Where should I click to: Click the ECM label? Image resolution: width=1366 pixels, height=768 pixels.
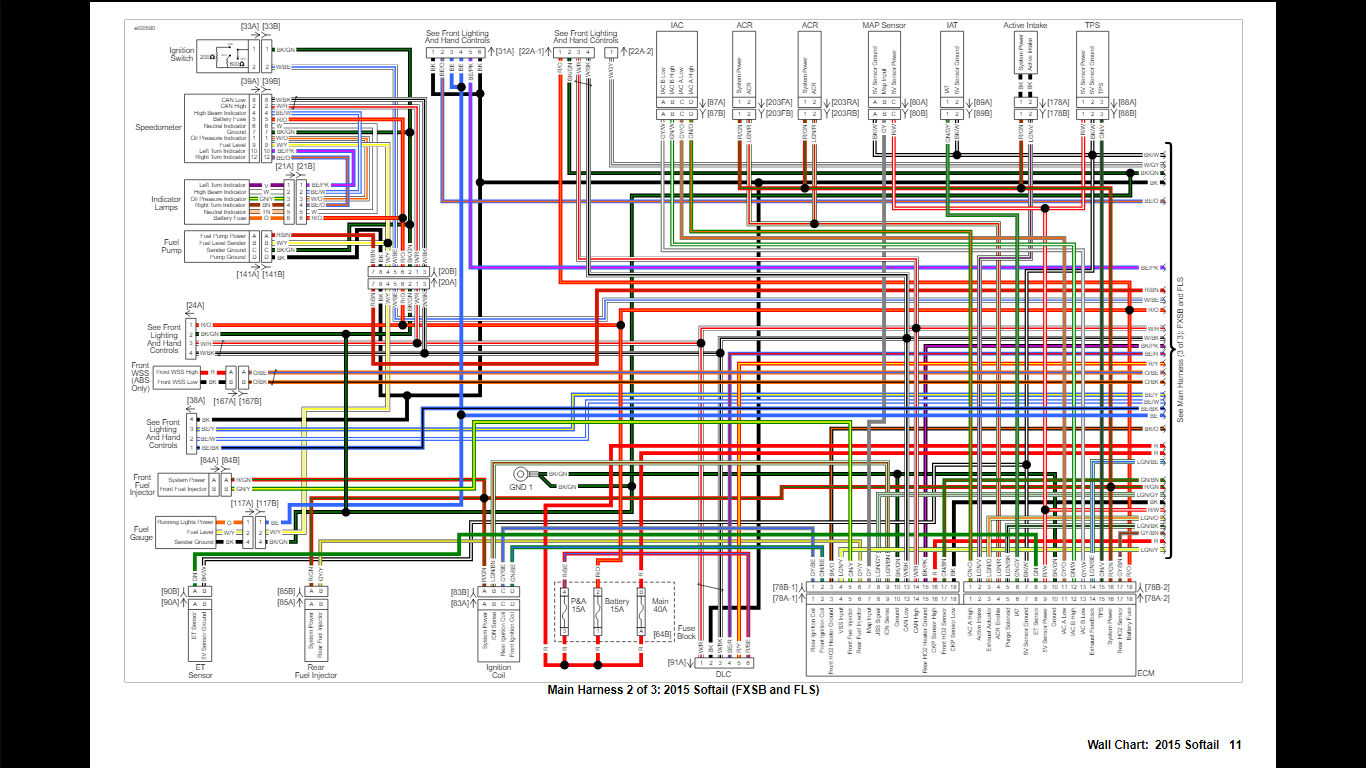1146,673
